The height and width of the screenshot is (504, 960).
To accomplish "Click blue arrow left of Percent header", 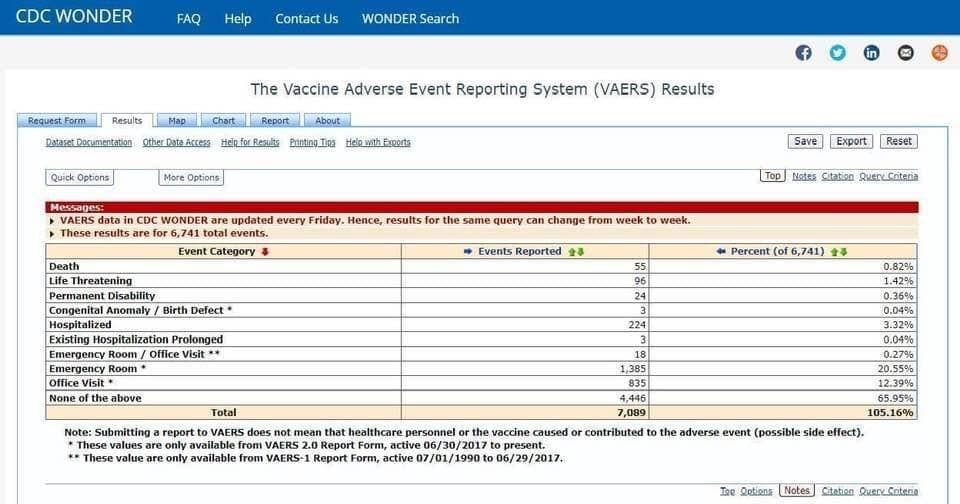I will pyautogui.click(x=721, y=252).
